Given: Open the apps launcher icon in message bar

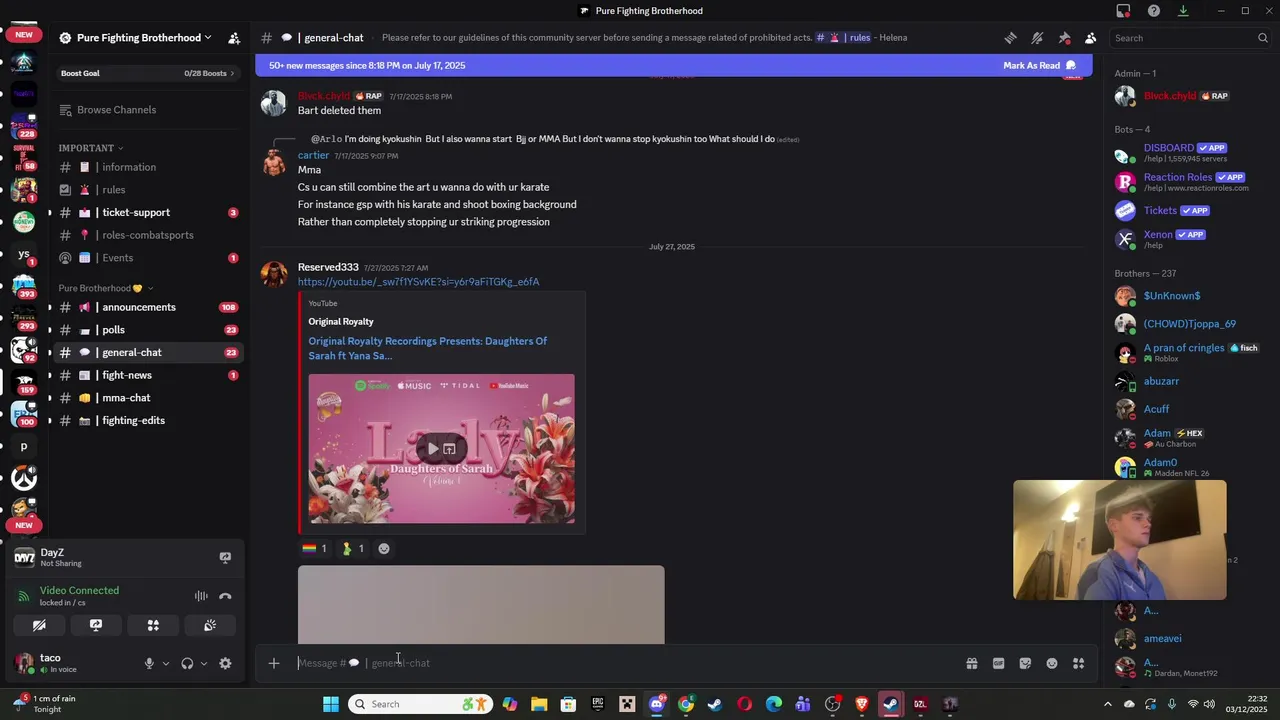Looking at the screenshot, I should click(1078, 663).
